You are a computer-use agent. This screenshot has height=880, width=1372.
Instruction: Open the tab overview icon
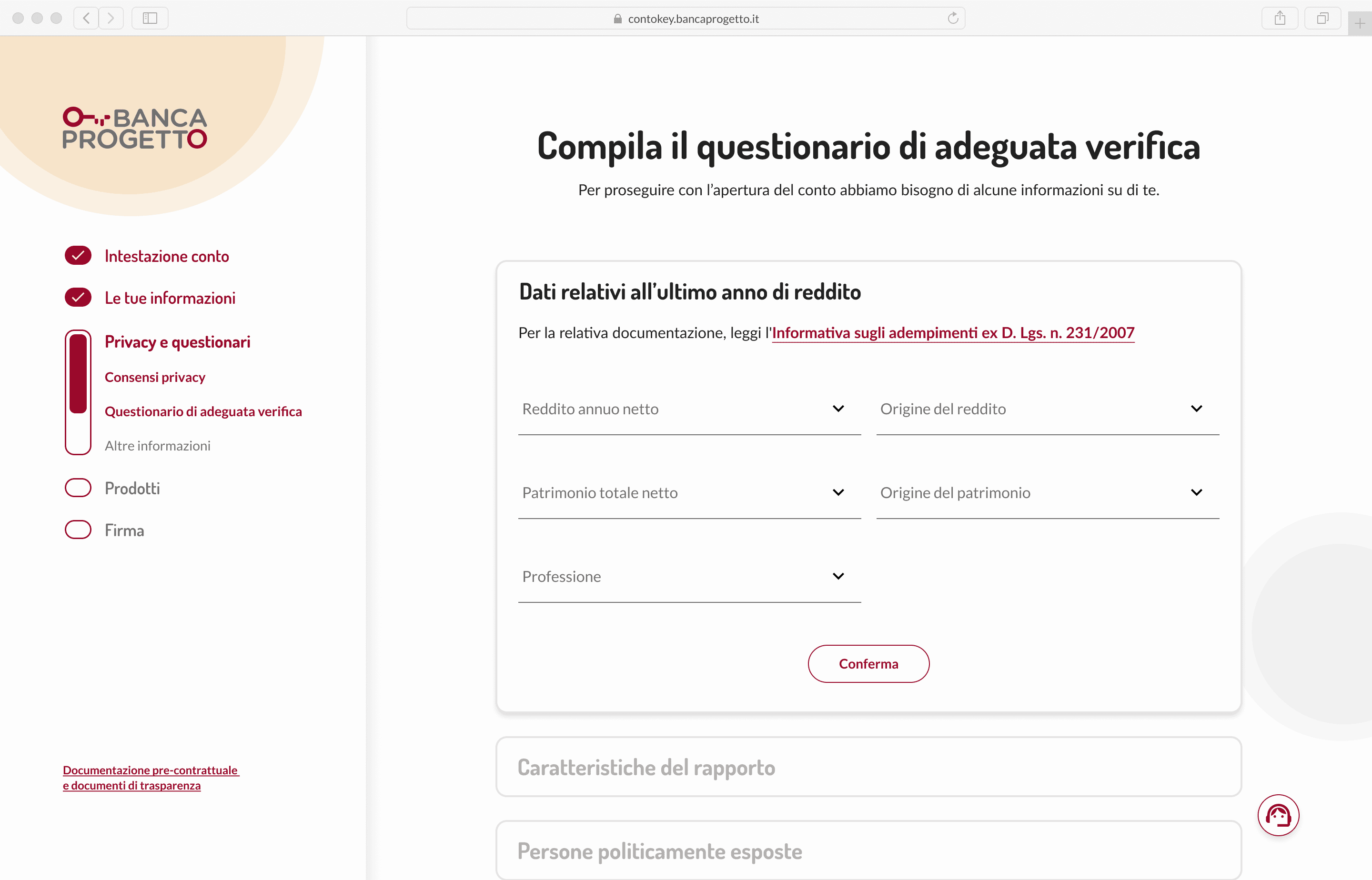pyautogui.click(x=1322, y=18)
